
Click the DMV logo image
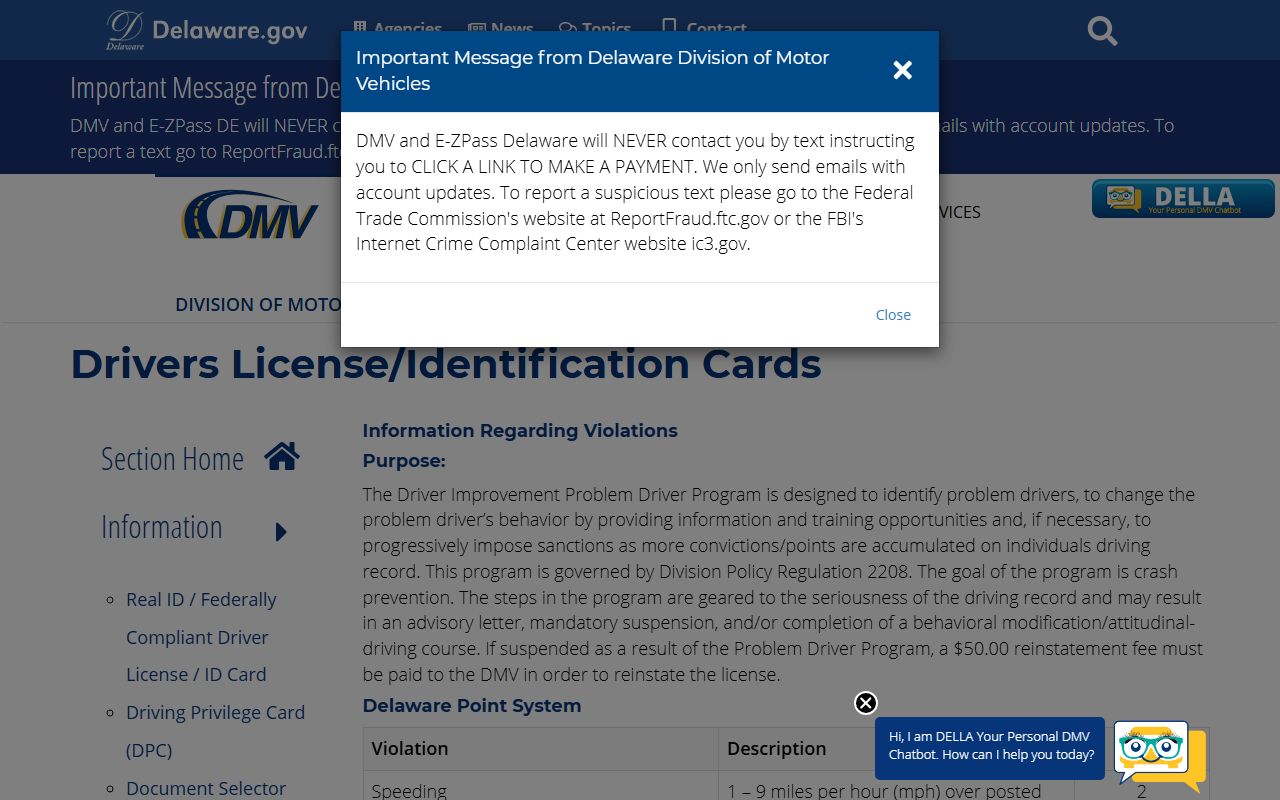pyautogui.click(x=249, y=215)
